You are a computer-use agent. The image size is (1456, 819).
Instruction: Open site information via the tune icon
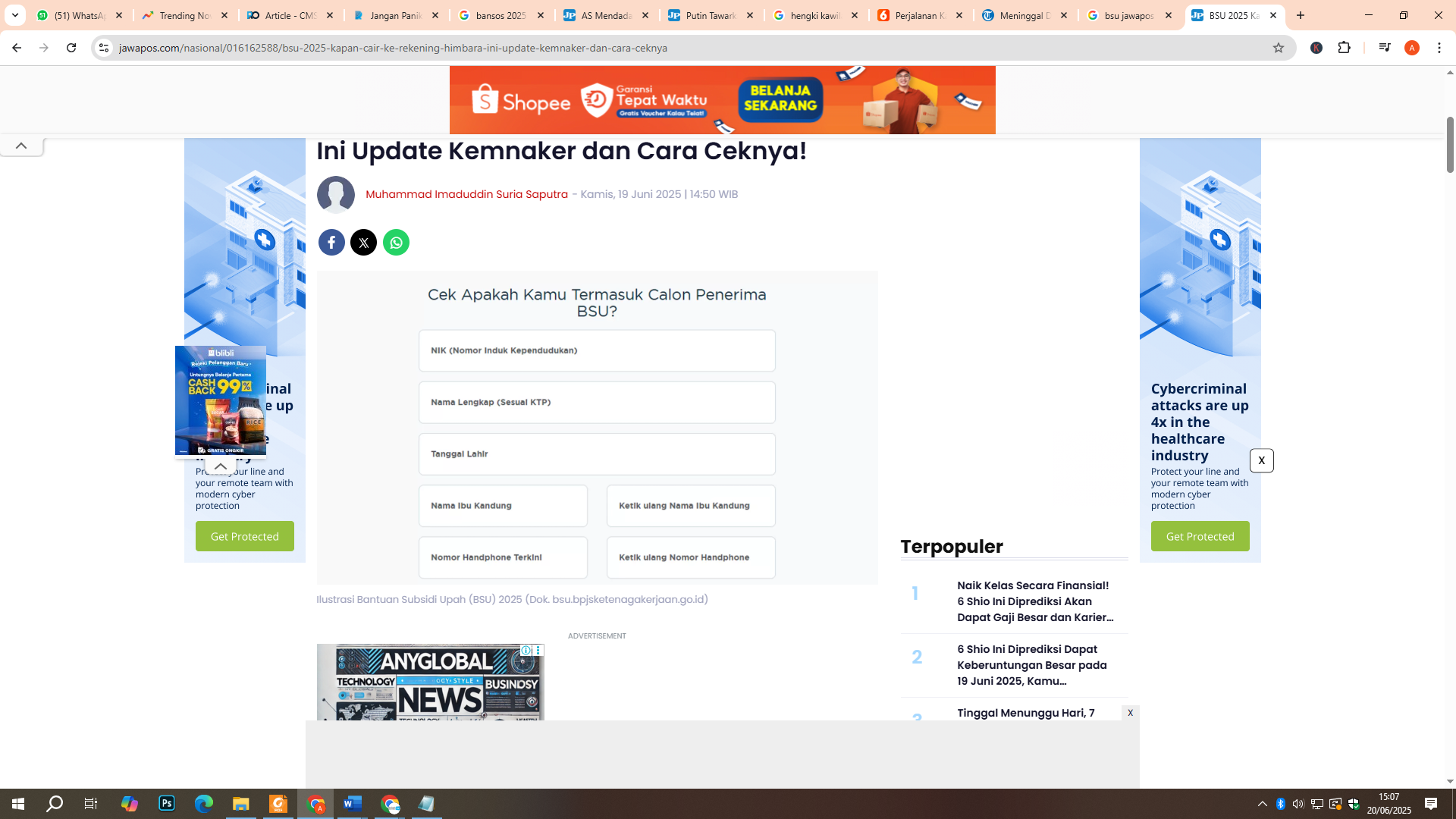(103, 47)
